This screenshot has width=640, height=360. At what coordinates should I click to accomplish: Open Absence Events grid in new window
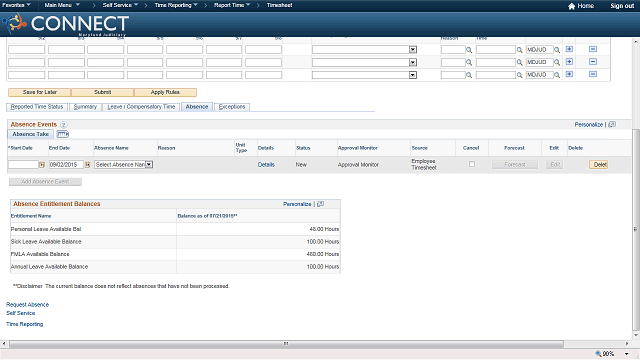(612, 124)
